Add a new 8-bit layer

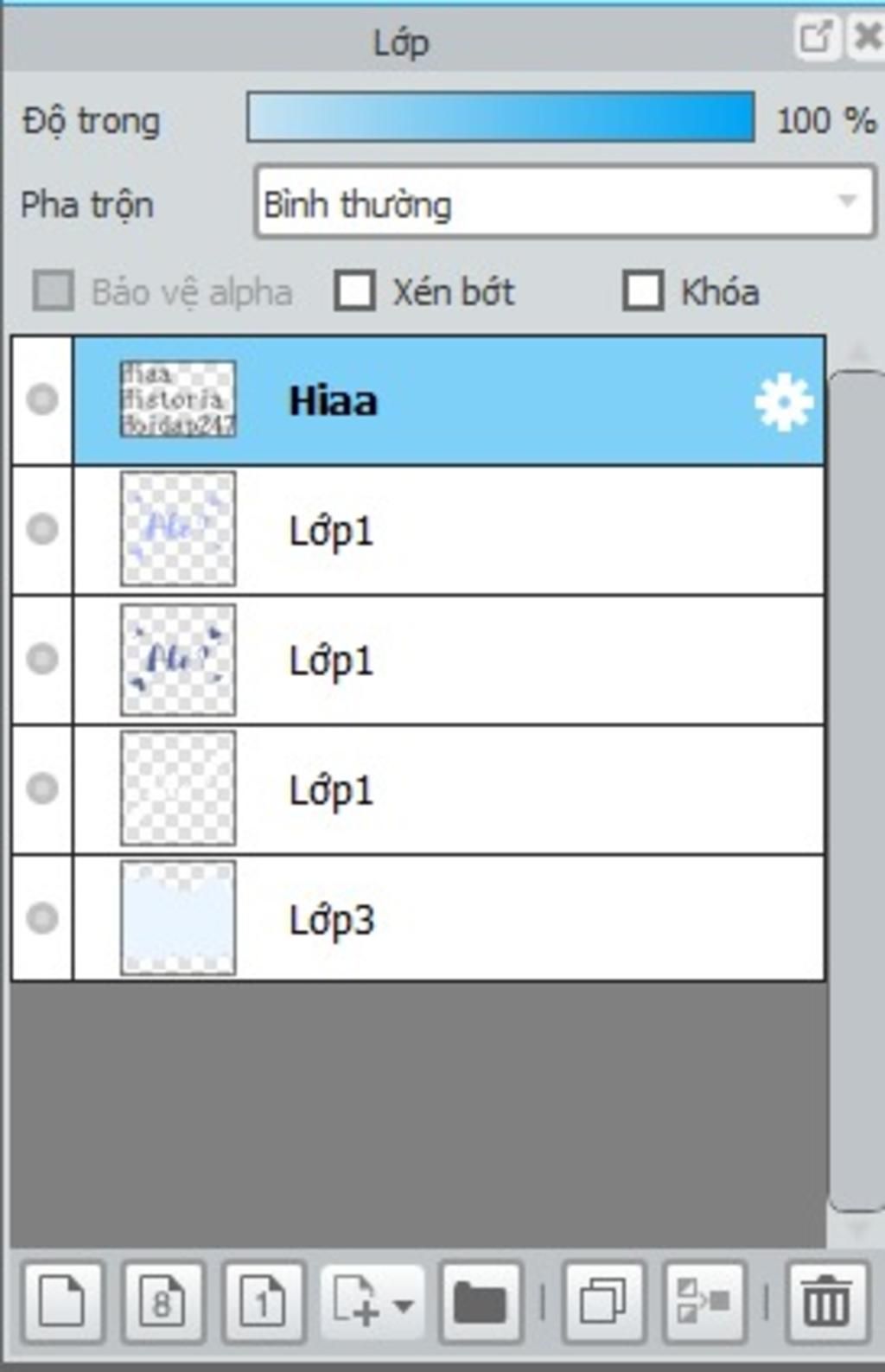pyautogui.click(x=162, y=1301)
